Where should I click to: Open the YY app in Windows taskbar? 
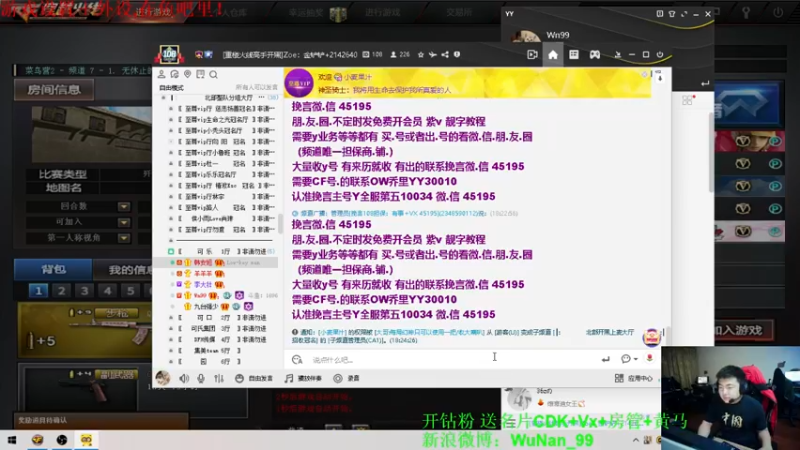point(86,440)
